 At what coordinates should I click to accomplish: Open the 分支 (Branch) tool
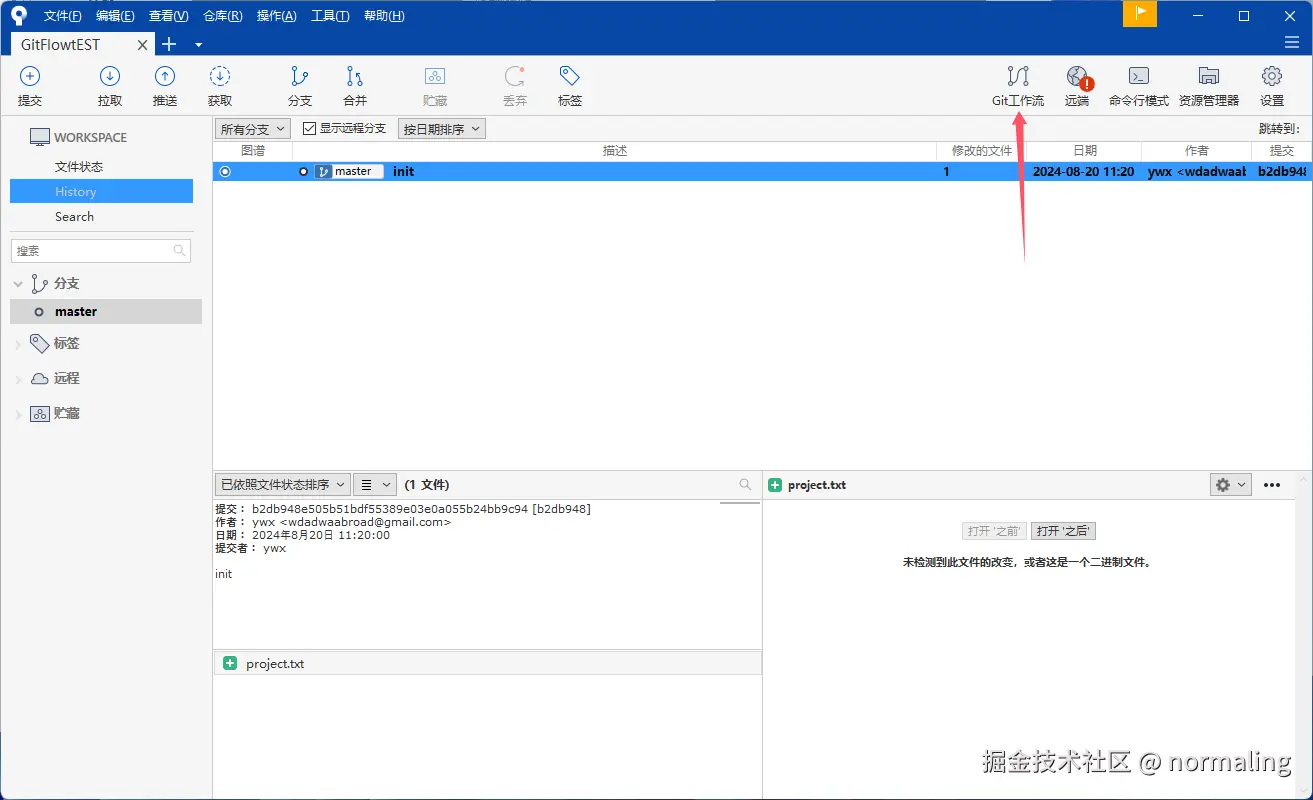click(300, 86)
